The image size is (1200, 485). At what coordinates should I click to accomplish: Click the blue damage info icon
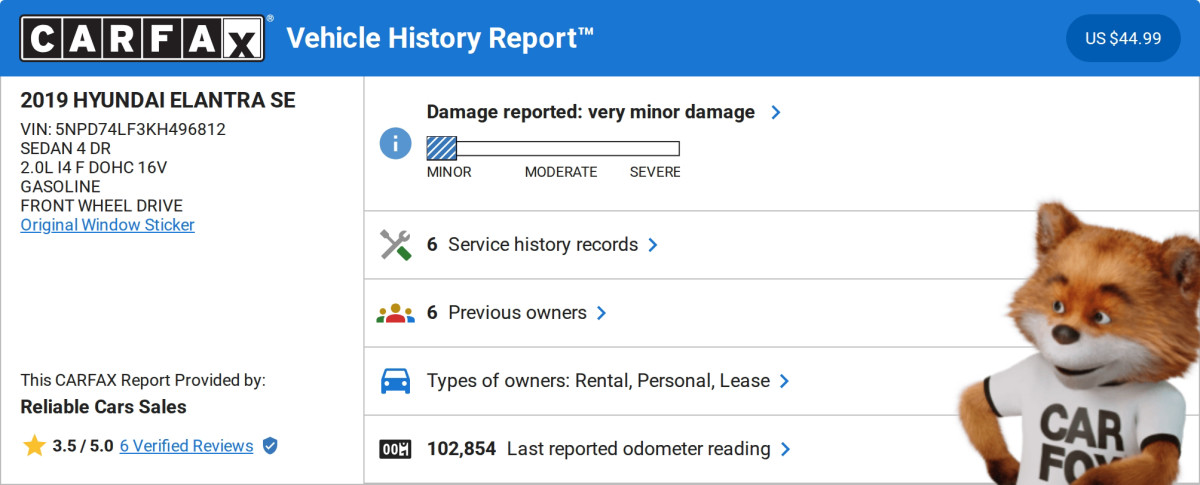(x=395, y=142)
